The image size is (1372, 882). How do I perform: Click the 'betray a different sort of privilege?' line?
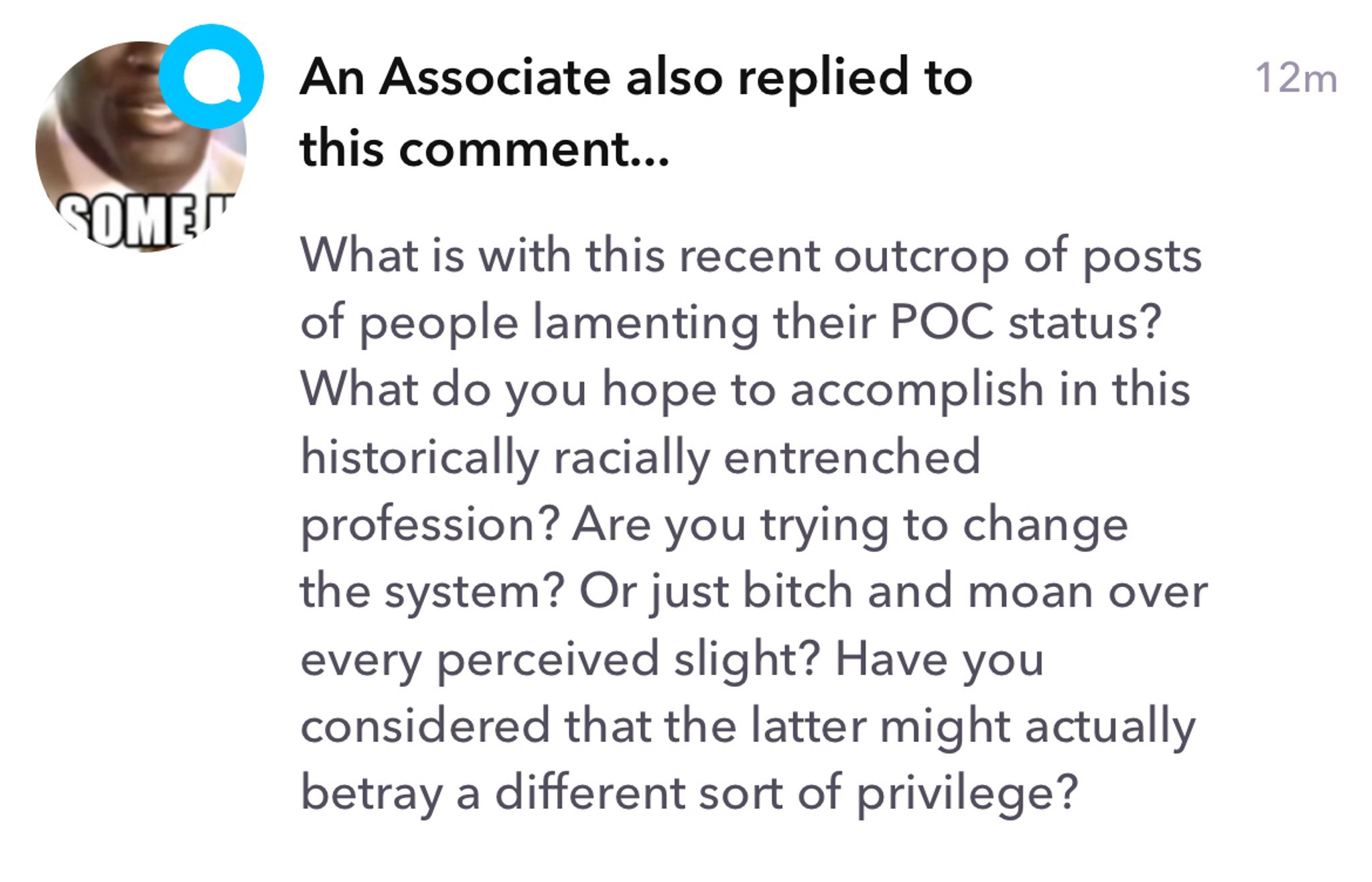click(x=689, y=793)
